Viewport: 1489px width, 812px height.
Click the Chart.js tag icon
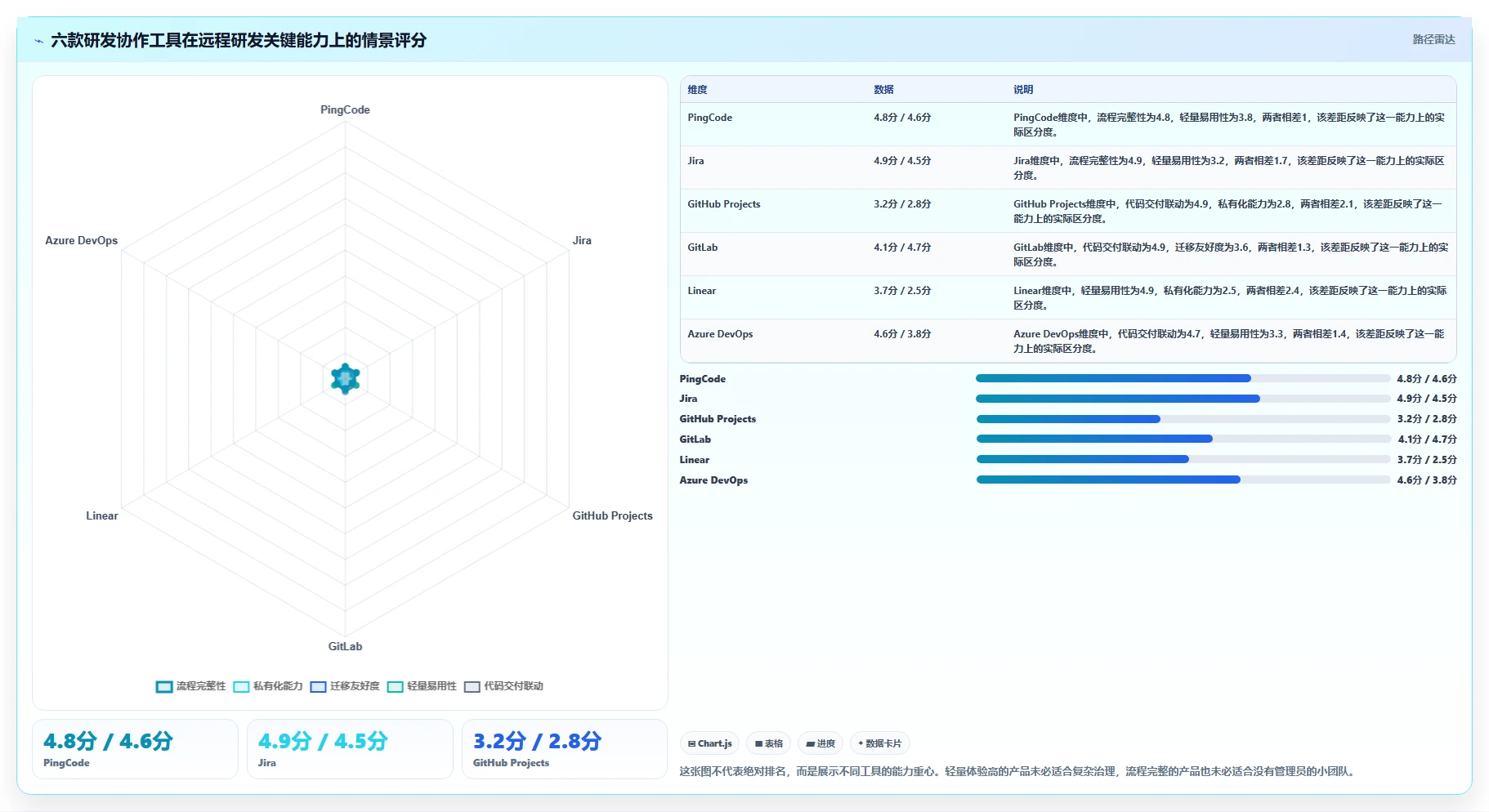pyautogui.click(x=691, y=743)
